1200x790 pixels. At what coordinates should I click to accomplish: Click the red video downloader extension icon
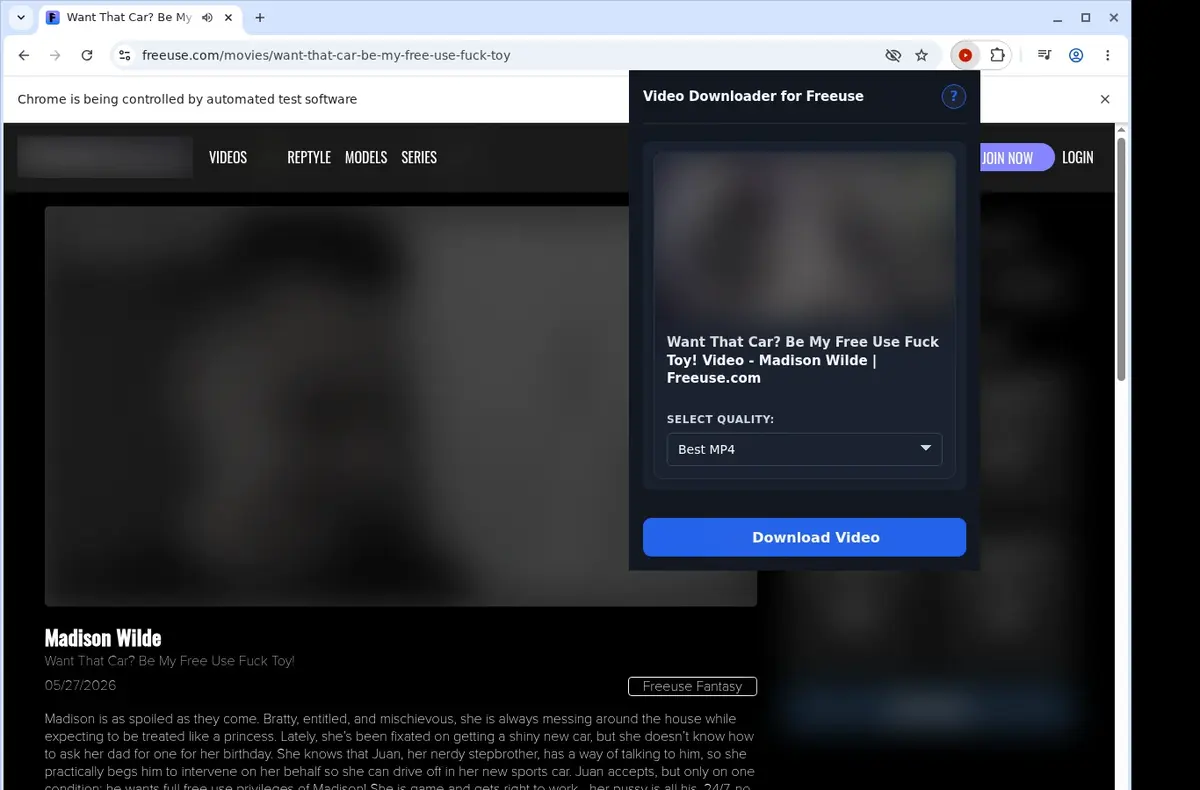(x=965, y=56)
